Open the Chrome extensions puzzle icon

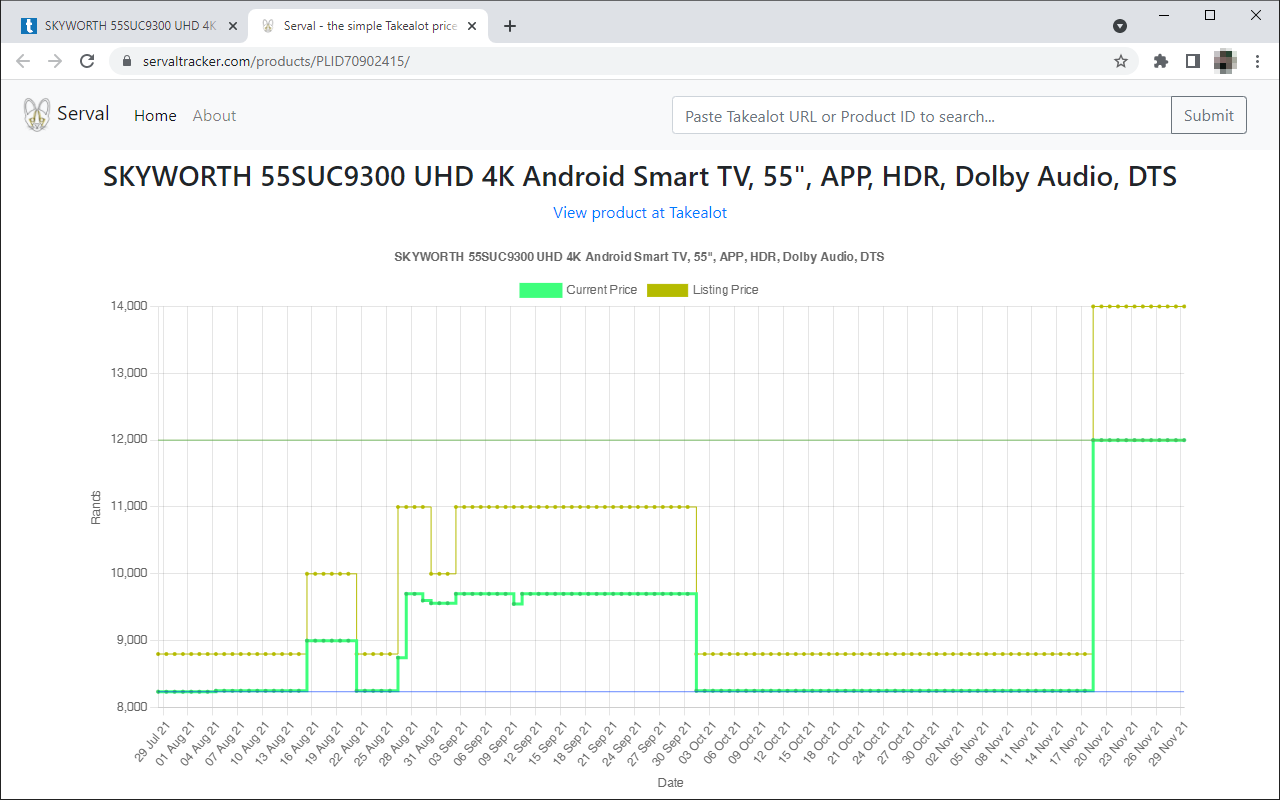[1161, 61]
